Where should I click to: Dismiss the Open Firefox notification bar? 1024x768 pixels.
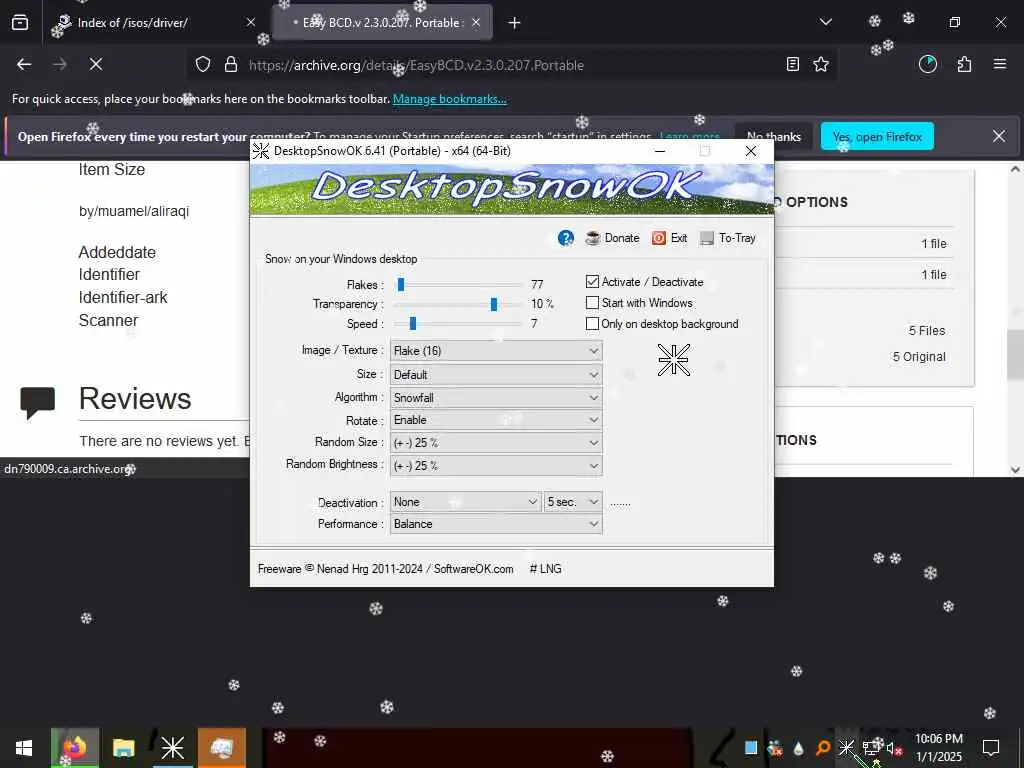pos(999,136)
